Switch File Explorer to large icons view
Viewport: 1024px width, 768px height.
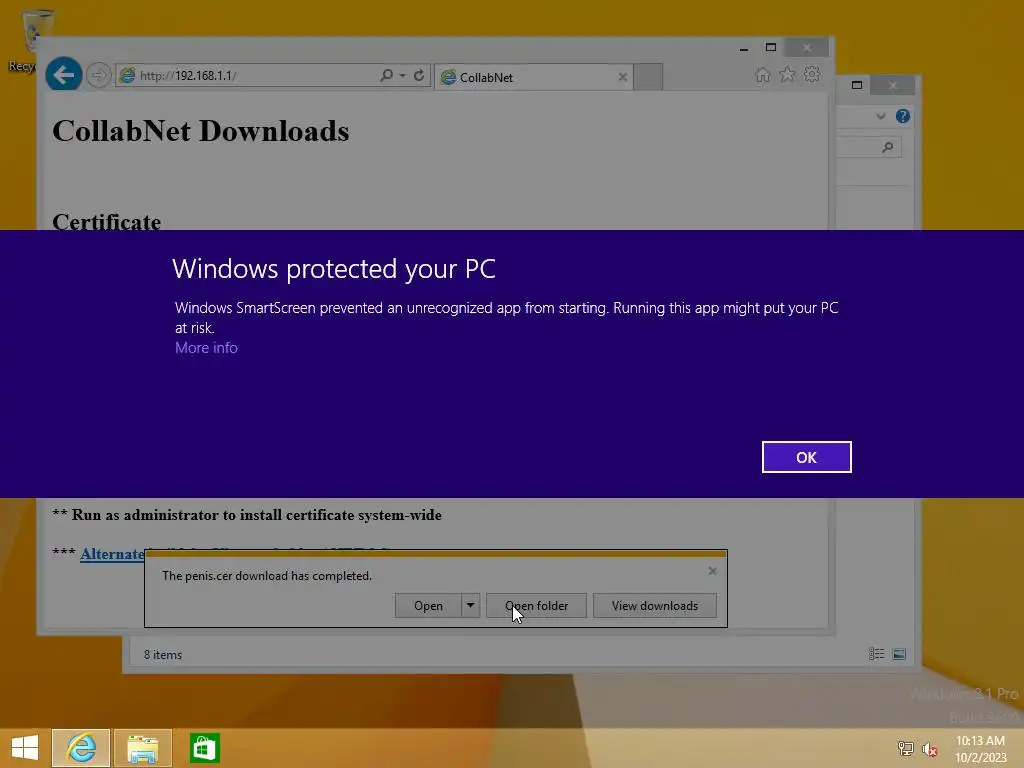[x=899, y=654]
